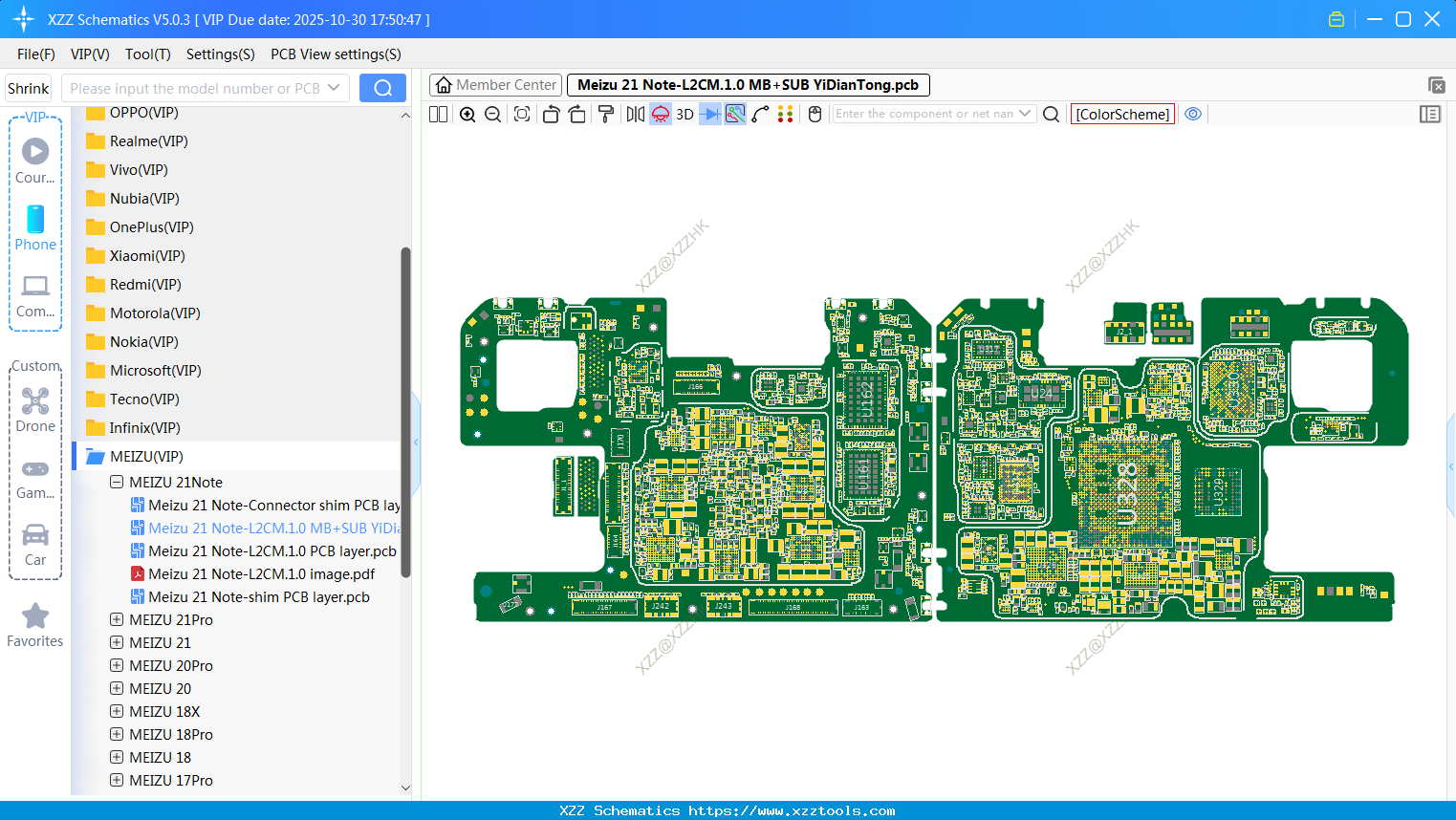Toggle the eye visibility icon
This screenshot has height=820, width=1456.
click(1193, 114)
